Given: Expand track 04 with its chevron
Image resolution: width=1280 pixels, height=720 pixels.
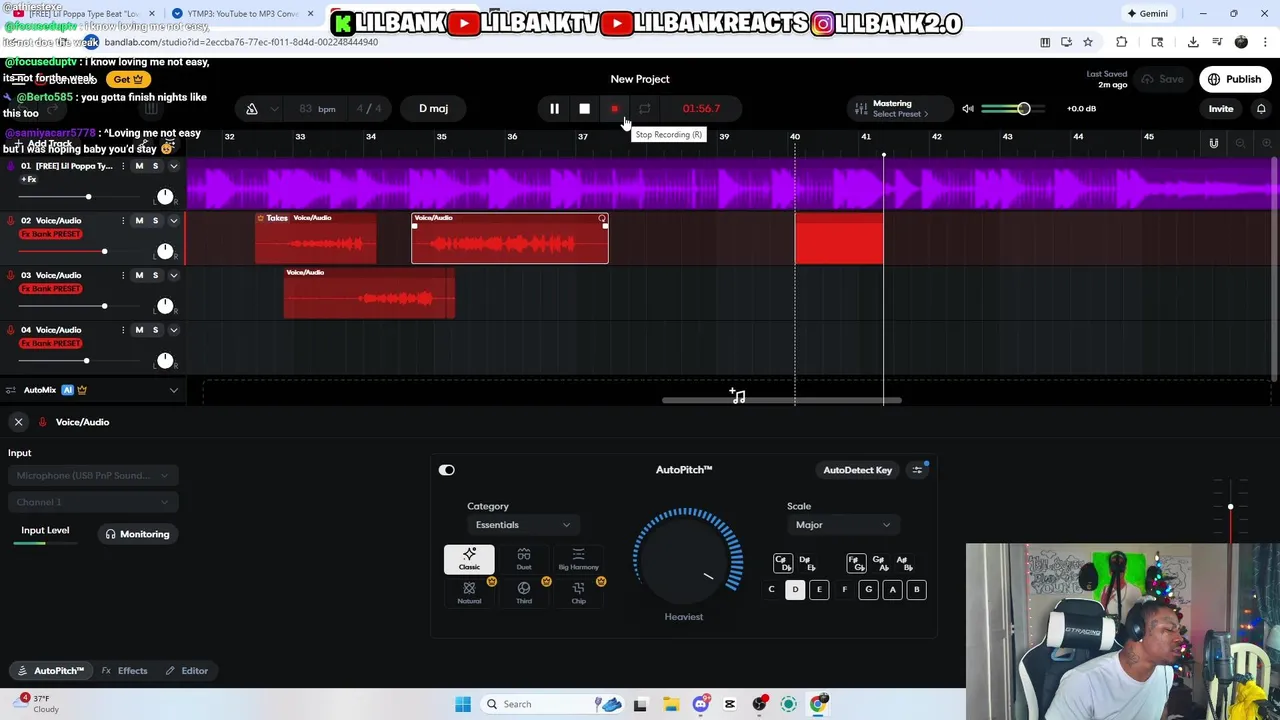Looking at the screenshot, I should click(x=173, y=330).
